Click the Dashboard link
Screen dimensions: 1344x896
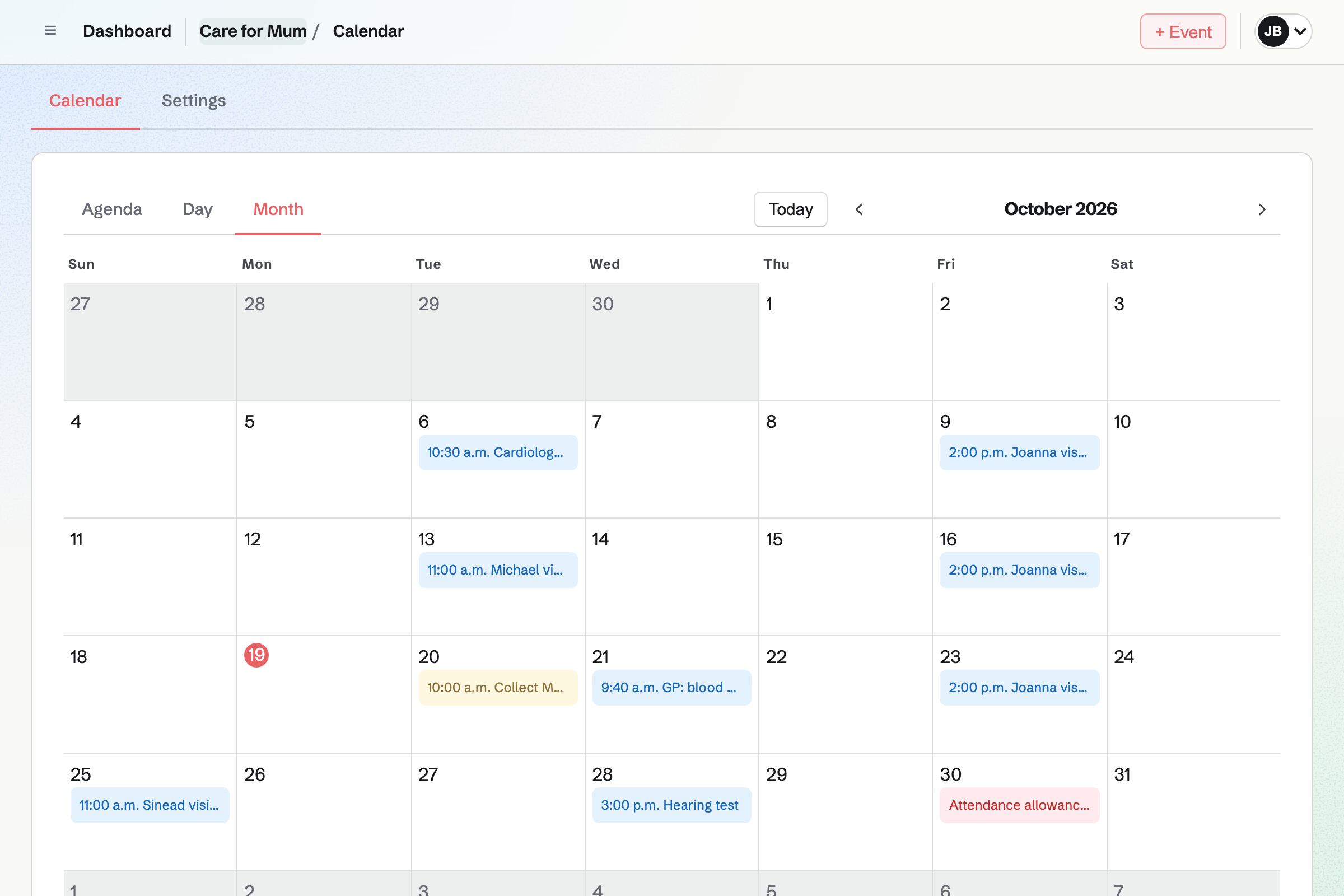click(x=127, y=31)
